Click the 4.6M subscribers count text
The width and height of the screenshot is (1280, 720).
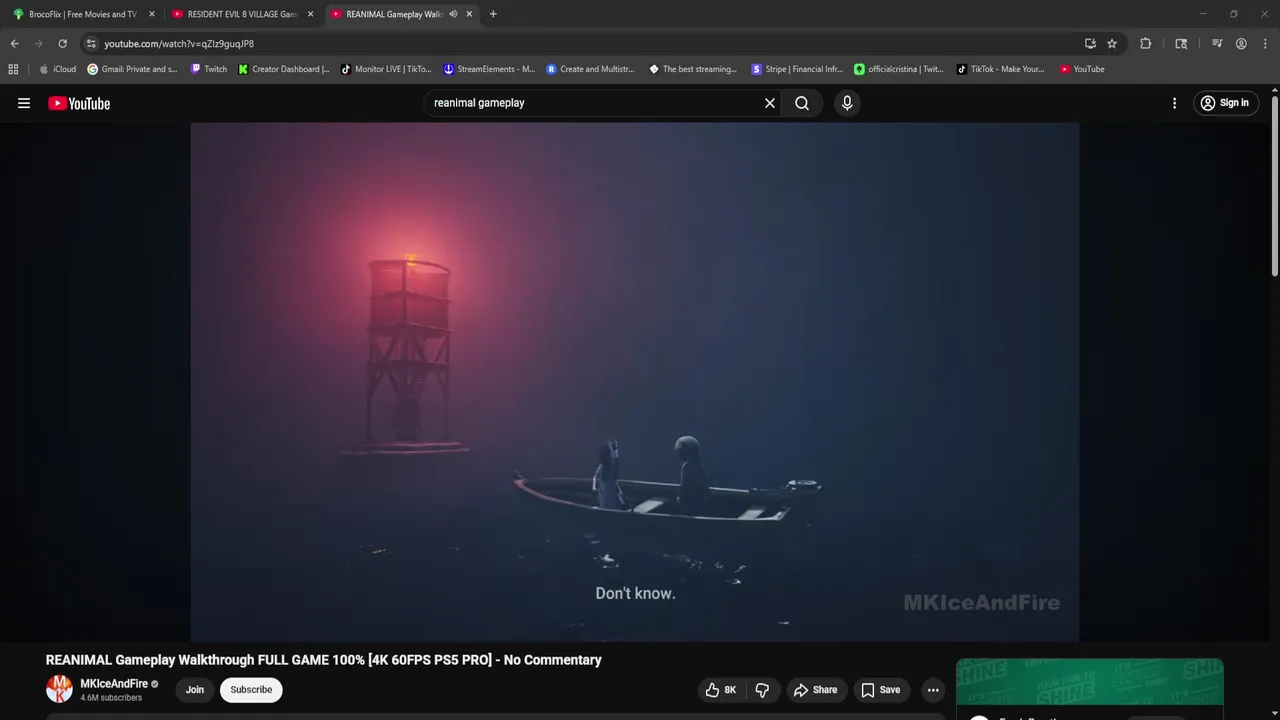(x=111, y=698)
